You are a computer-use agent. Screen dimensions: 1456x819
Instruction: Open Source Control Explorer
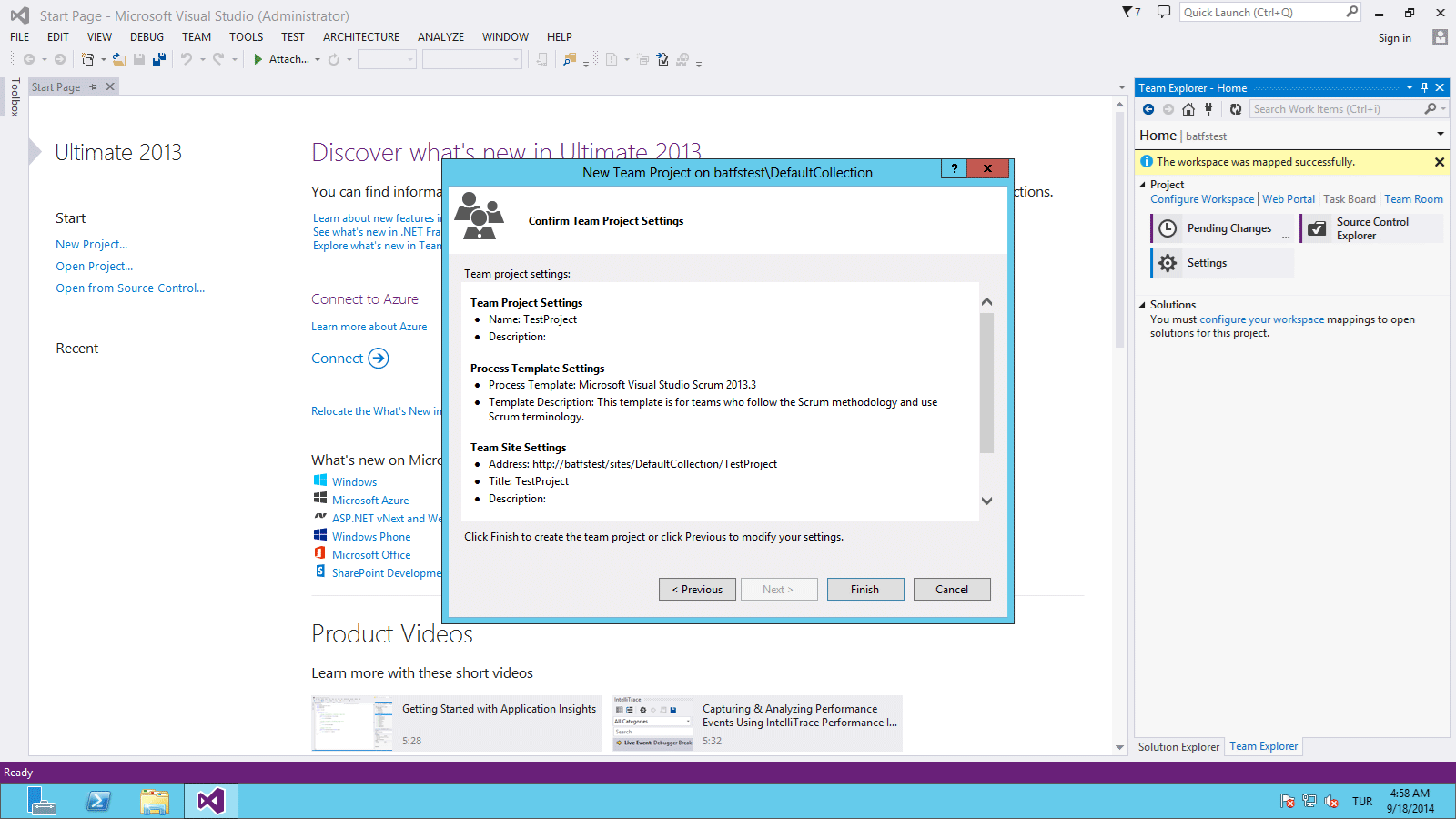click(1371, 228)
